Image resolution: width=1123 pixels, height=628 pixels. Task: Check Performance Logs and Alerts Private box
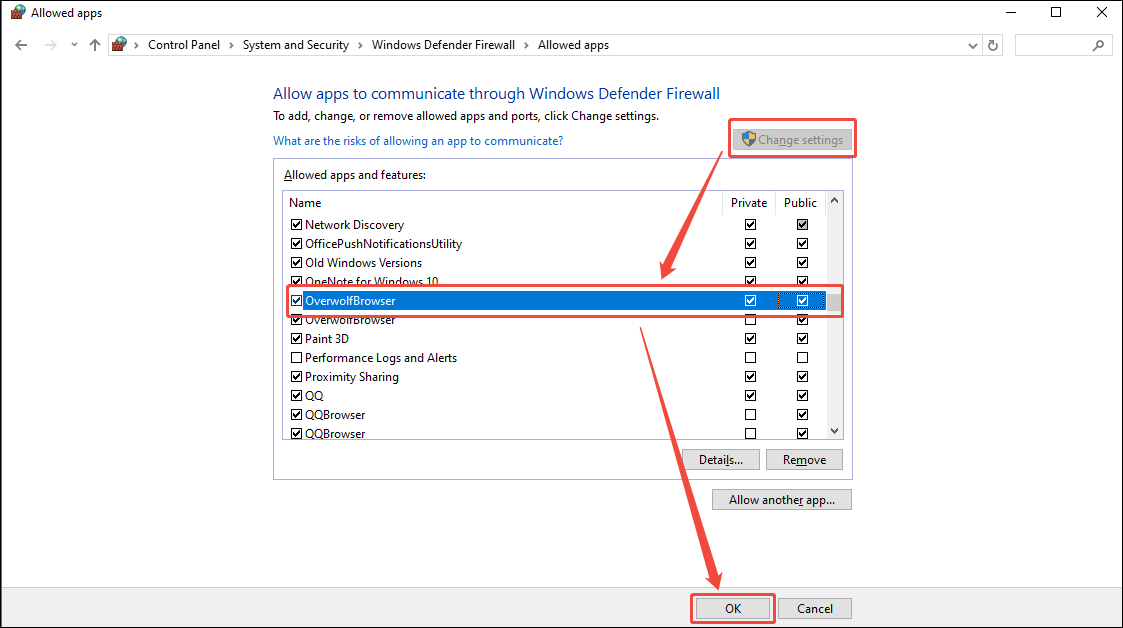coord(751,357)
